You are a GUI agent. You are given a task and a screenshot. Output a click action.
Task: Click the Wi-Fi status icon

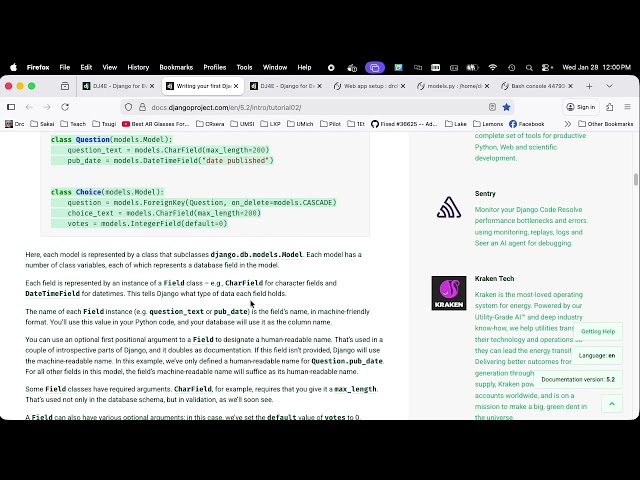493,67
